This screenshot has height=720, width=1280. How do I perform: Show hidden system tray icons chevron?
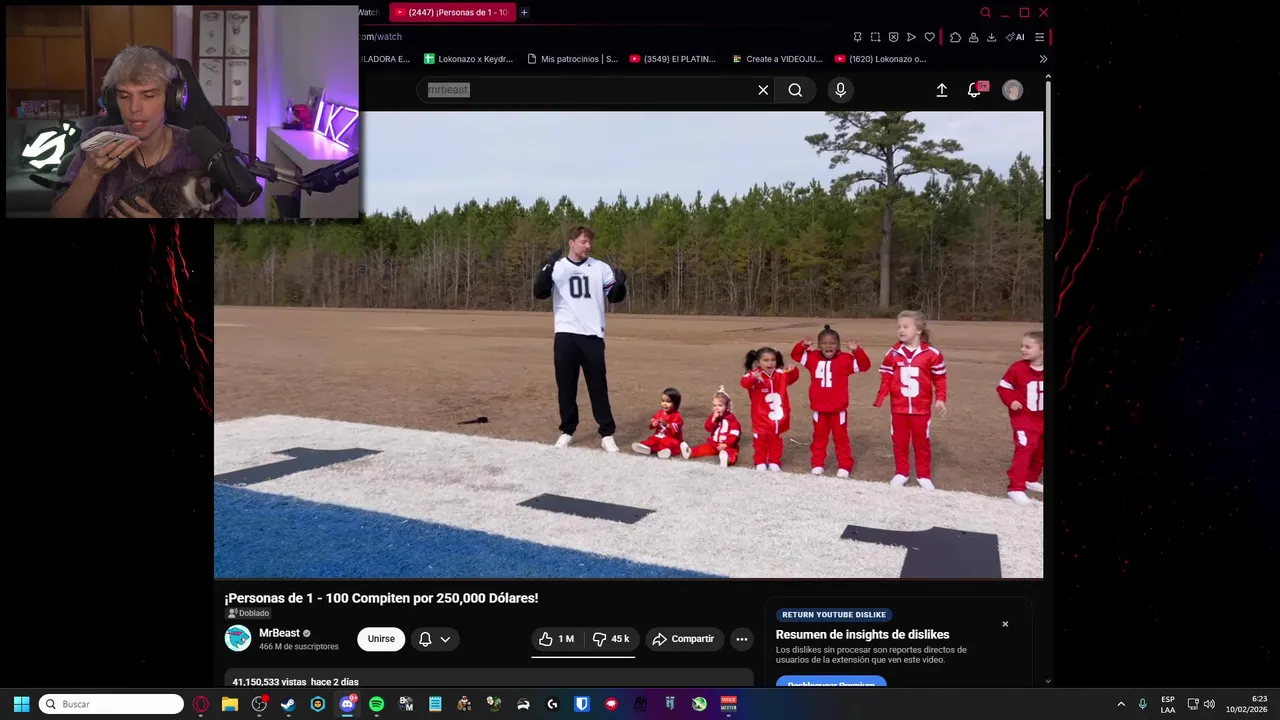pos(1121,704)
